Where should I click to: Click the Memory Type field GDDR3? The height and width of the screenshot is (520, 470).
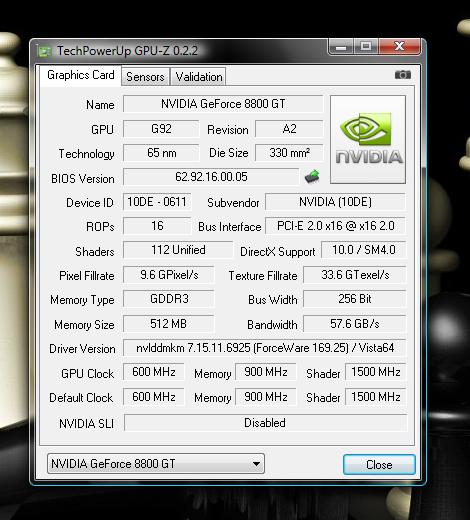(x=169, y=299)
